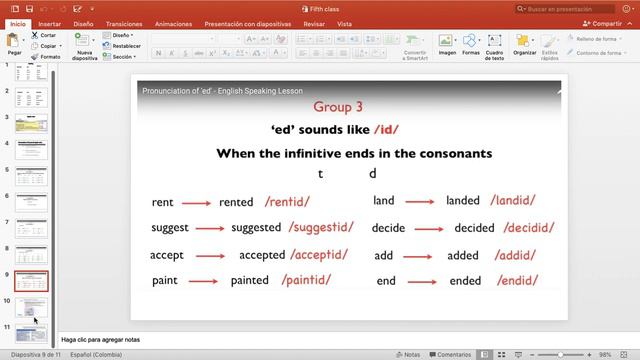Select slide 3 thumbnail

click(31, 123)
